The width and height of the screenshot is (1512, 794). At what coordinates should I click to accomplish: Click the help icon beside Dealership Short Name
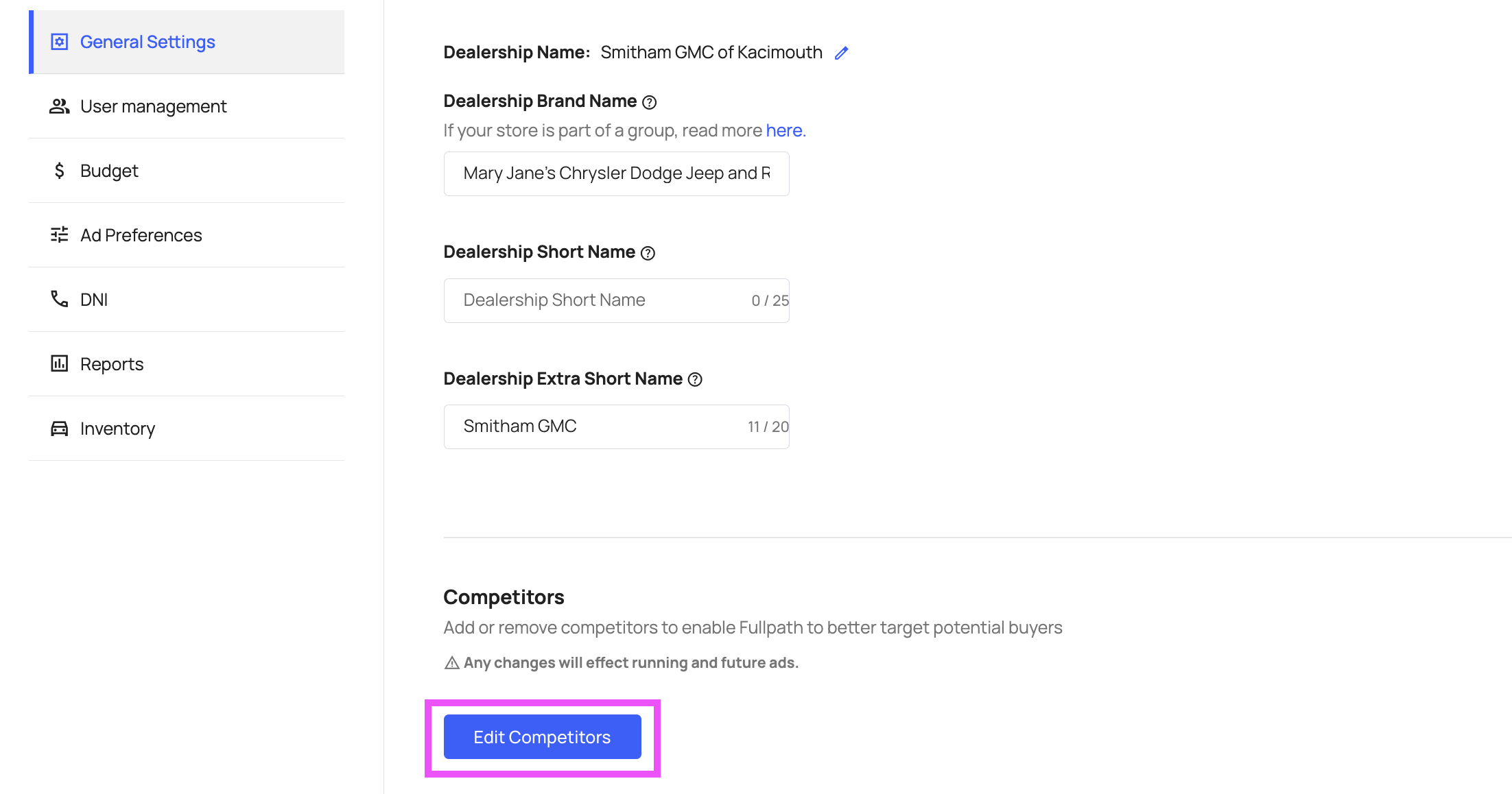[x=648, y=253]
